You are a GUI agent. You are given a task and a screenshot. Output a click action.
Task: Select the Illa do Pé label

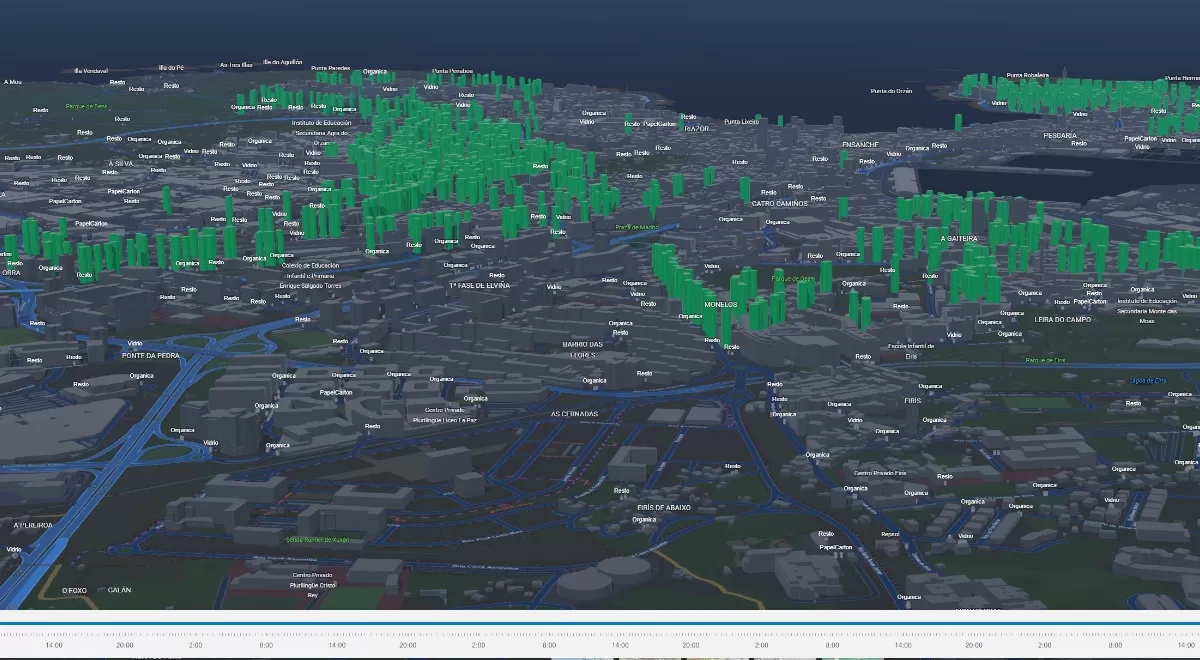coord(171,68)
